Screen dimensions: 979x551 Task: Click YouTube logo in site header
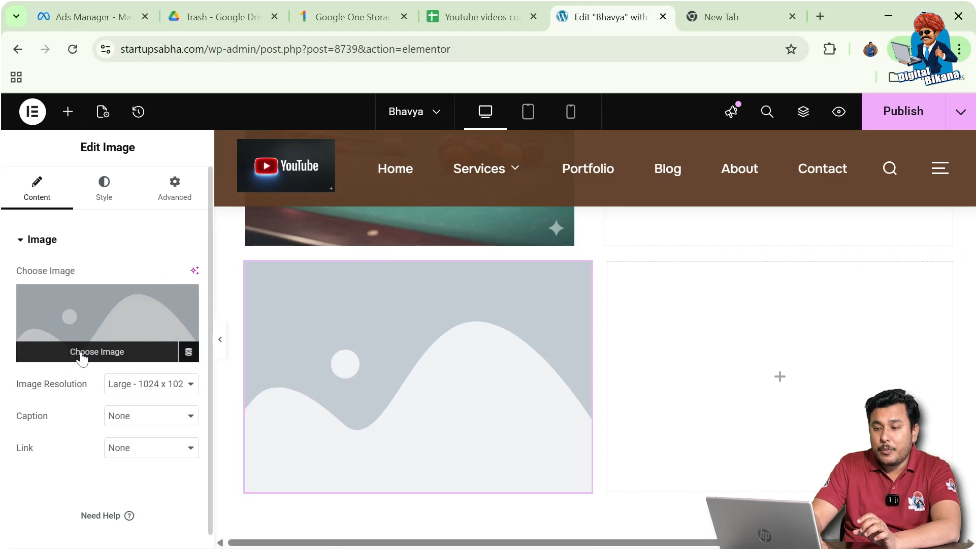285,165
